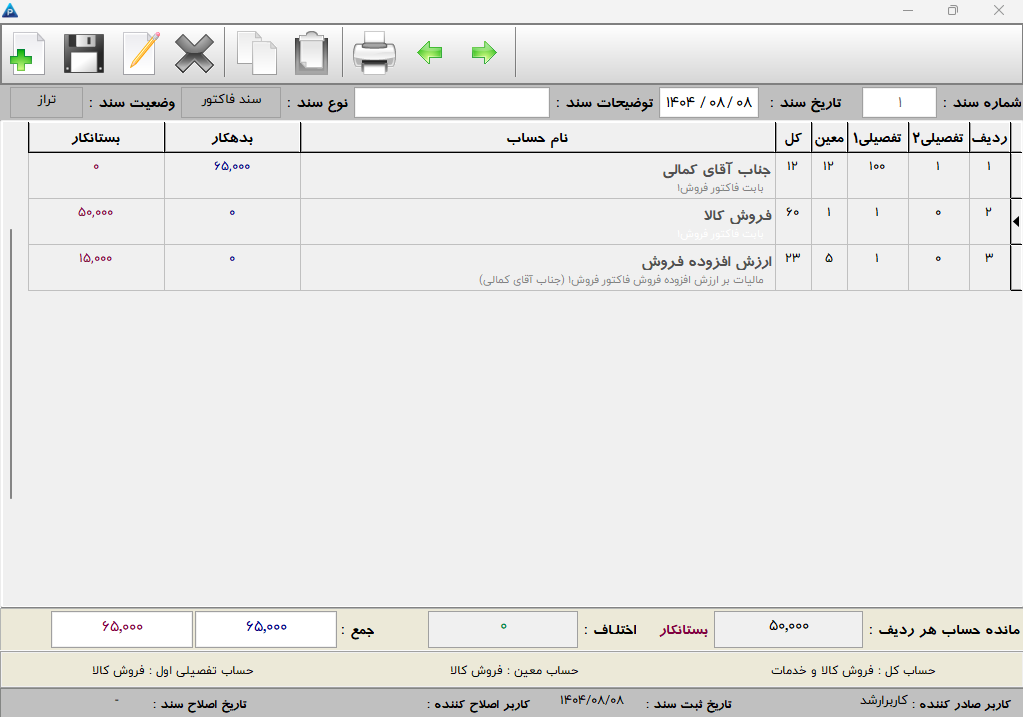Go to previous document via green left arrow
The image size is (1023, 717).
(430, 52)
